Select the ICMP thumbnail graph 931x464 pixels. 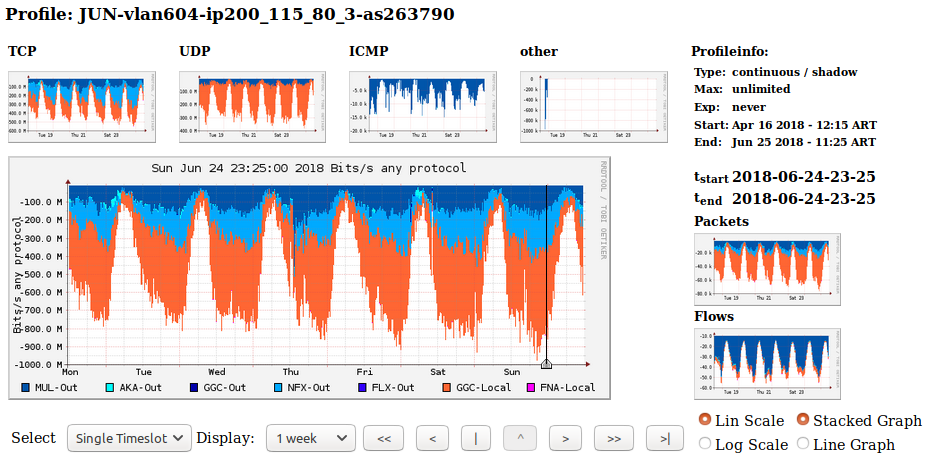[422, 106]
